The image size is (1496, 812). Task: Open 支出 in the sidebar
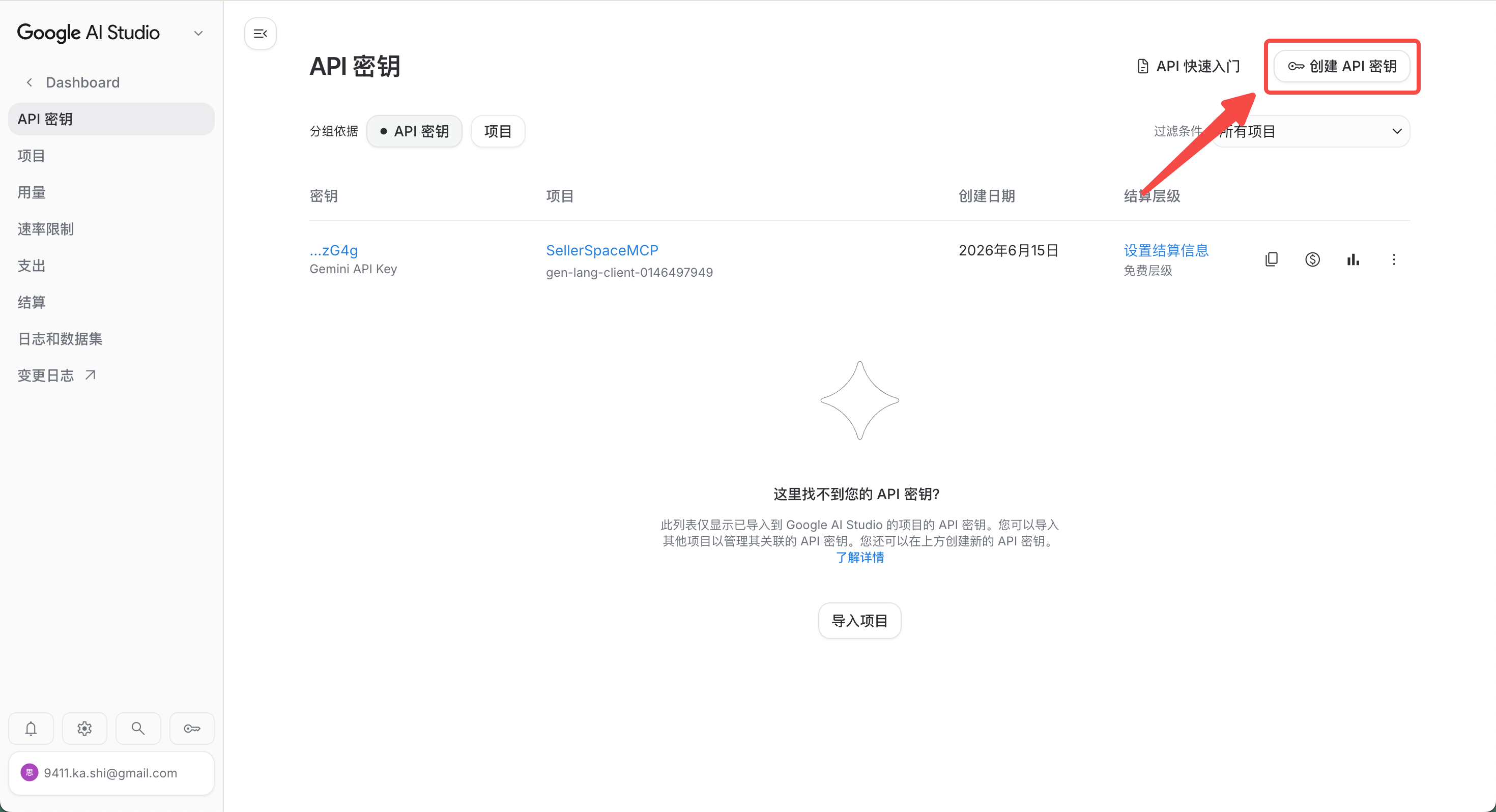coord(32,266)
